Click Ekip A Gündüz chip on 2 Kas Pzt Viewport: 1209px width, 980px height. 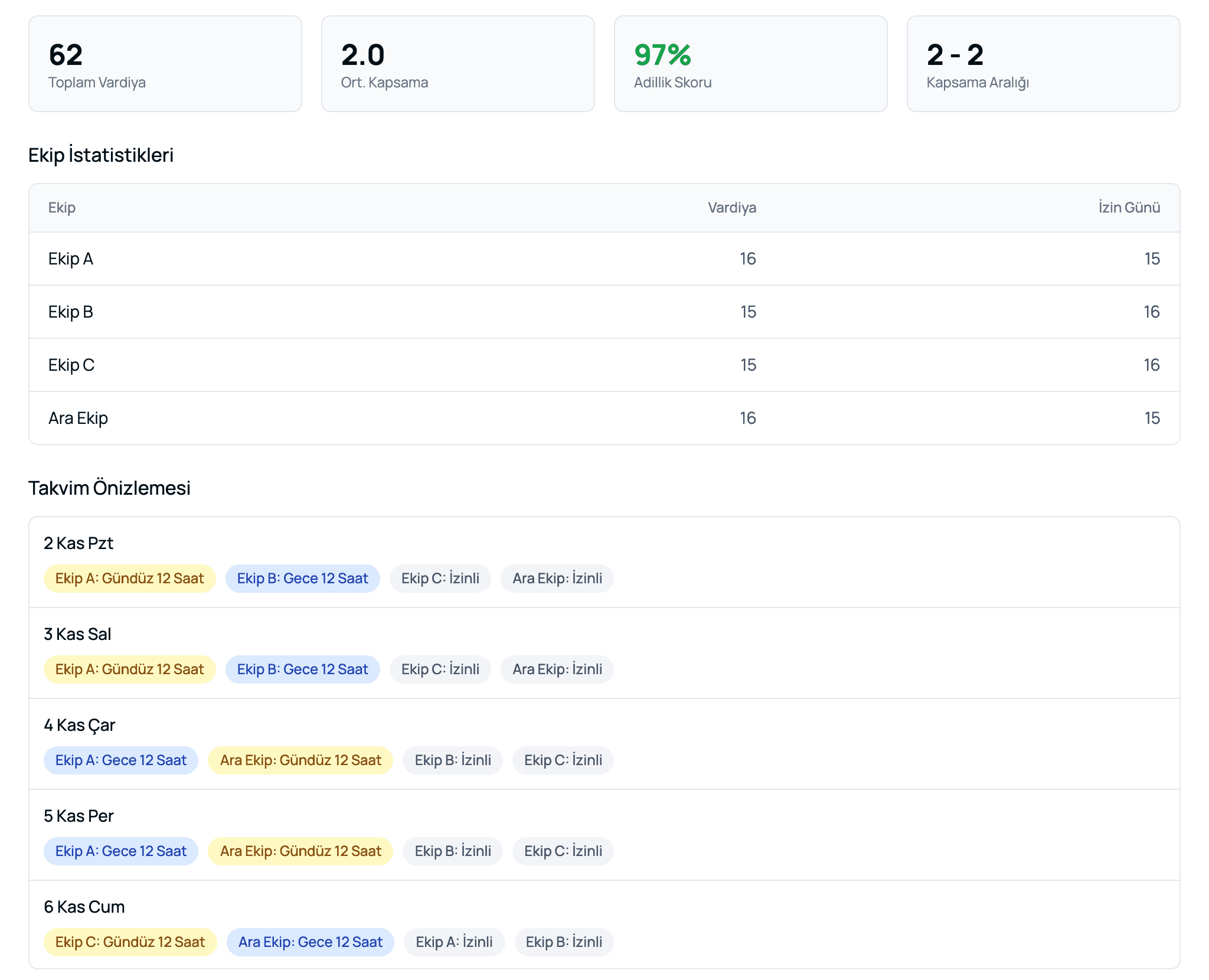pyautogui.click(x=130, y=579)
